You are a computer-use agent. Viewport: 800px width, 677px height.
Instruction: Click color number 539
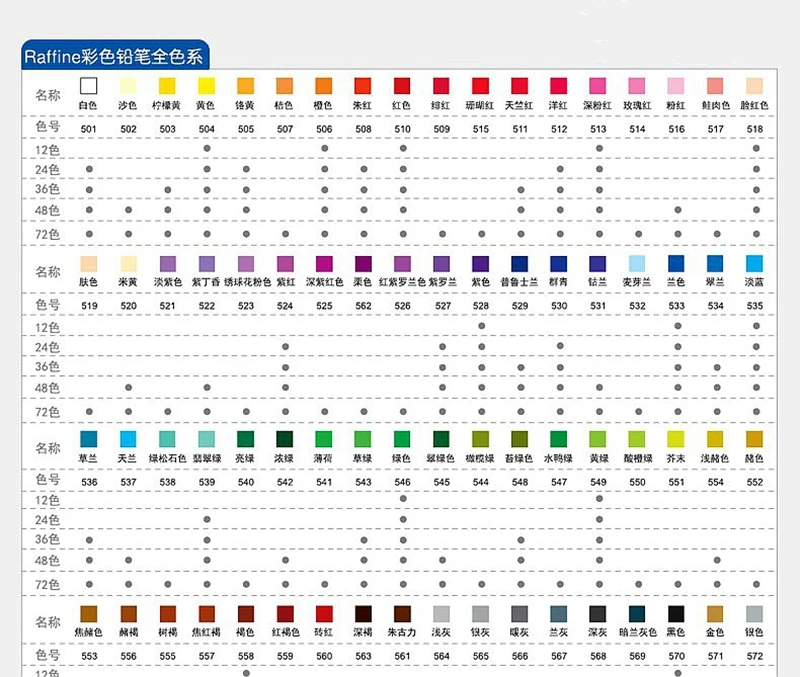coord(207,482)
